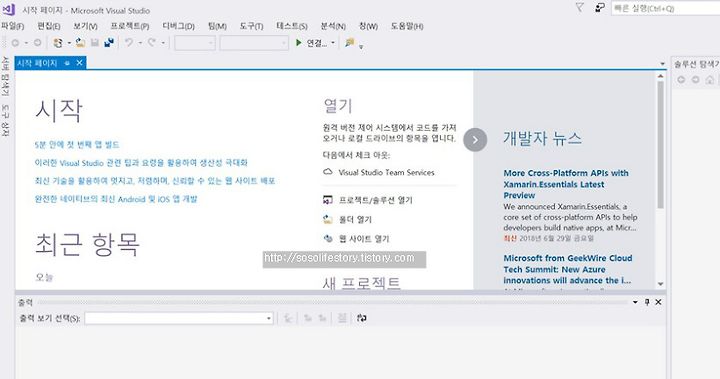Open the 디버그(D) menu
This screenshot has width=720, height=379.
[179, 26]
